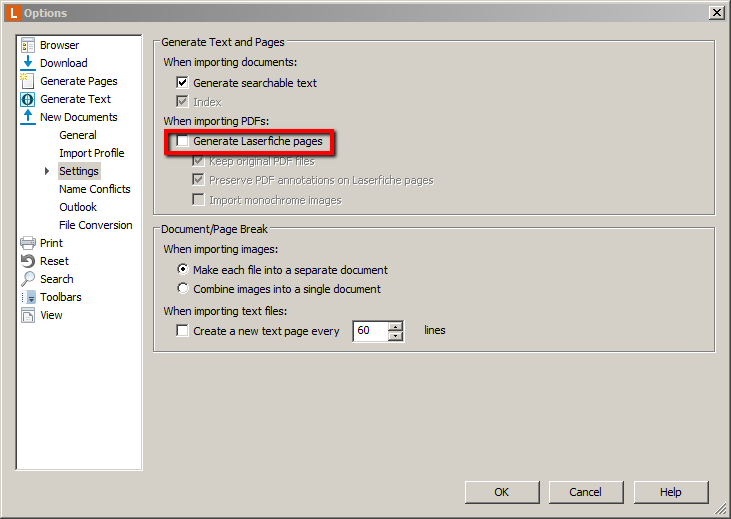
Task: Increase lines value with up spinner
Action: (x=395, y=326)
